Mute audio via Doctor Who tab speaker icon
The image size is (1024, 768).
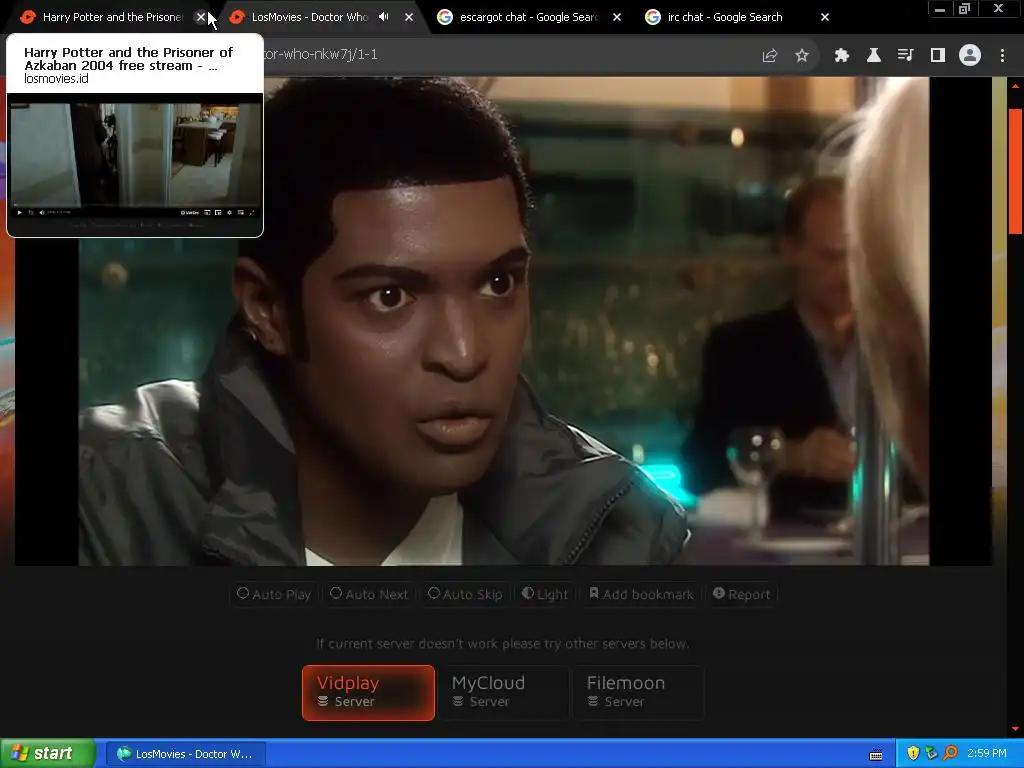[x=384, y=17]
